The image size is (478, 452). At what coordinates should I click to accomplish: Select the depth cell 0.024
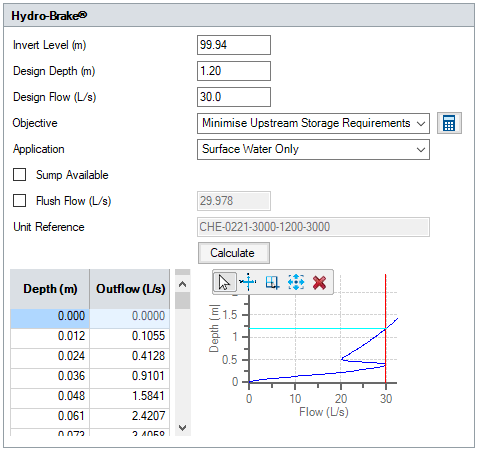click(50, 358)
